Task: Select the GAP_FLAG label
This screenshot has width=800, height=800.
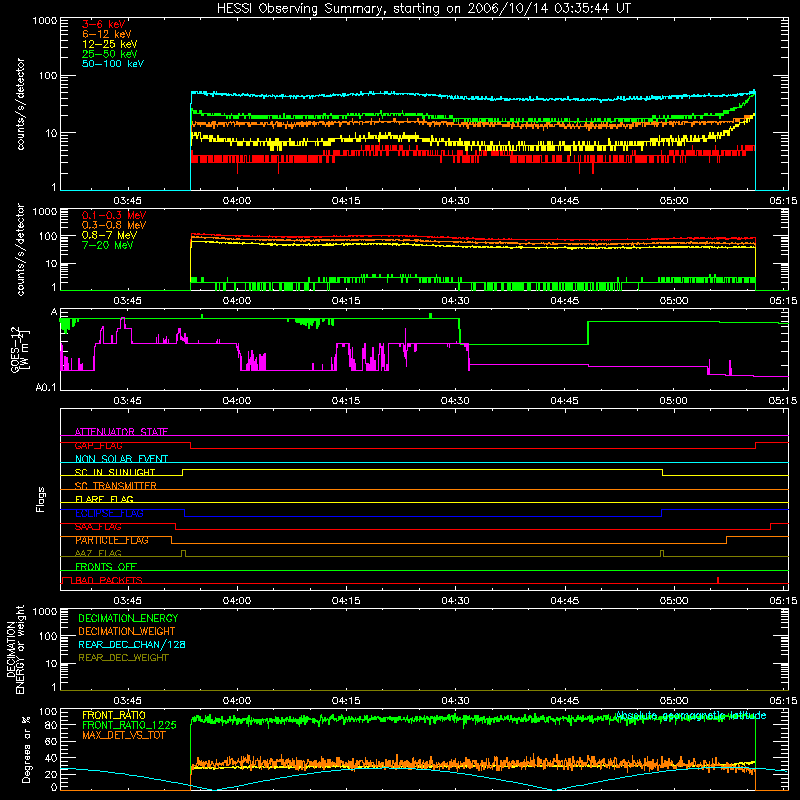Action: coord(98,445)
